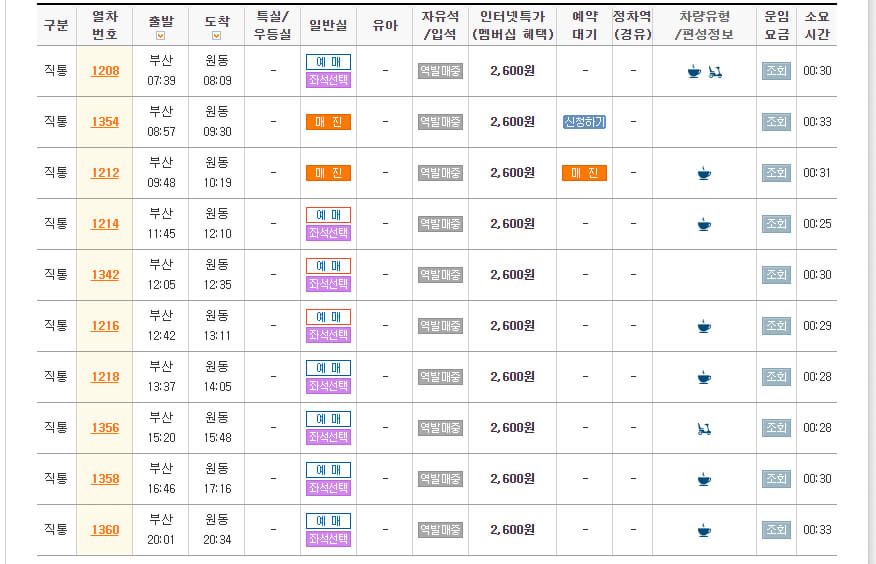
Task: Click the wheelchair seating icon for train 1208
Action: tap(715, 71)
